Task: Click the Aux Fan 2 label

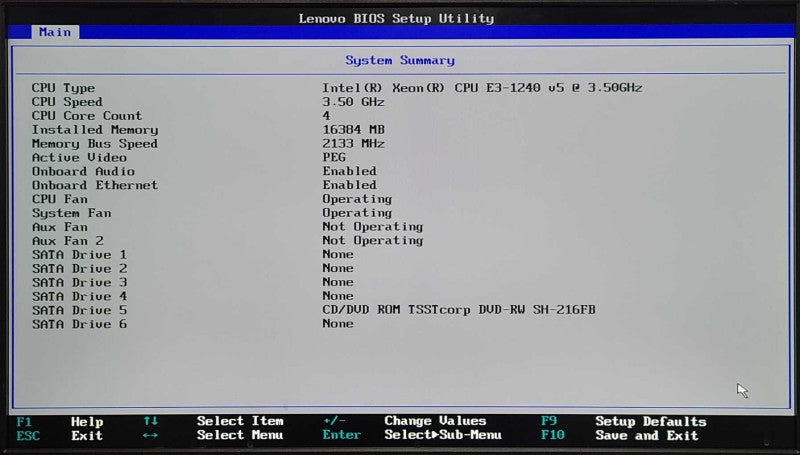Action: (x=67, y=241)
